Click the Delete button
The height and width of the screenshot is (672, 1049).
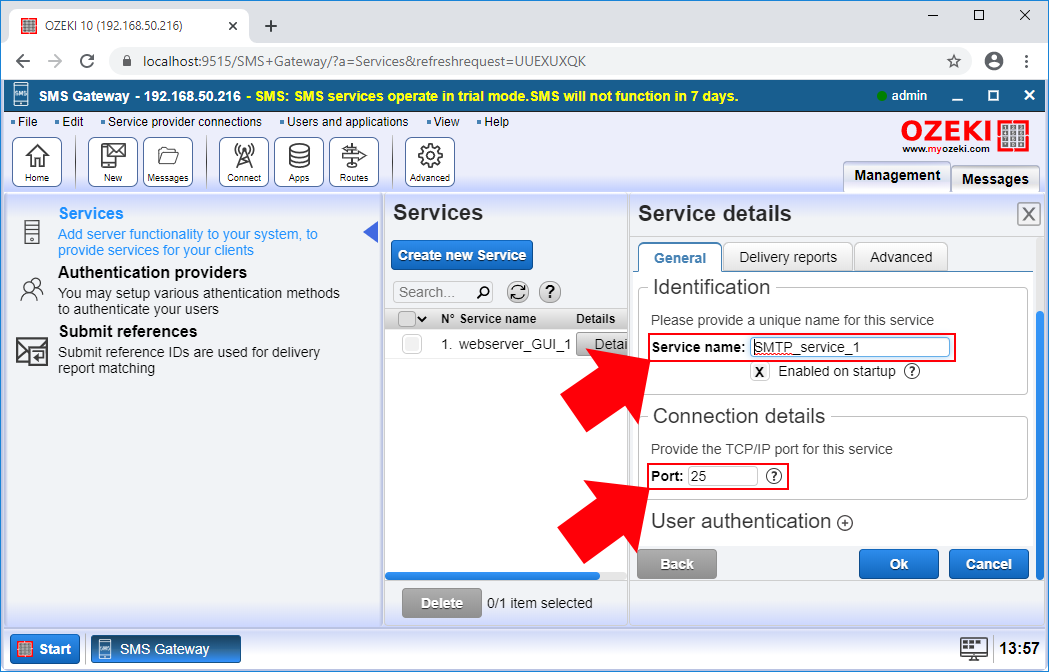click(442, 603)
